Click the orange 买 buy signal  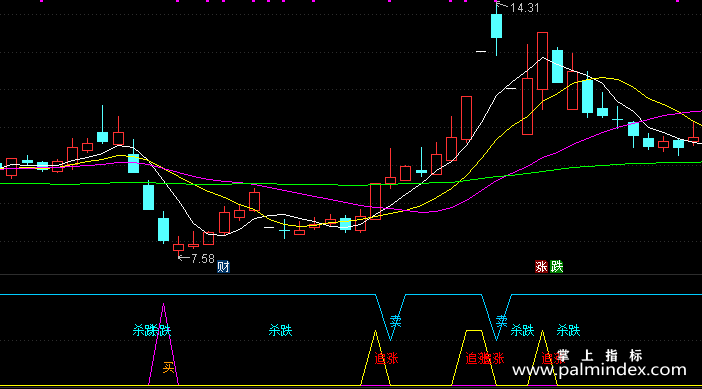click(168, 368)
